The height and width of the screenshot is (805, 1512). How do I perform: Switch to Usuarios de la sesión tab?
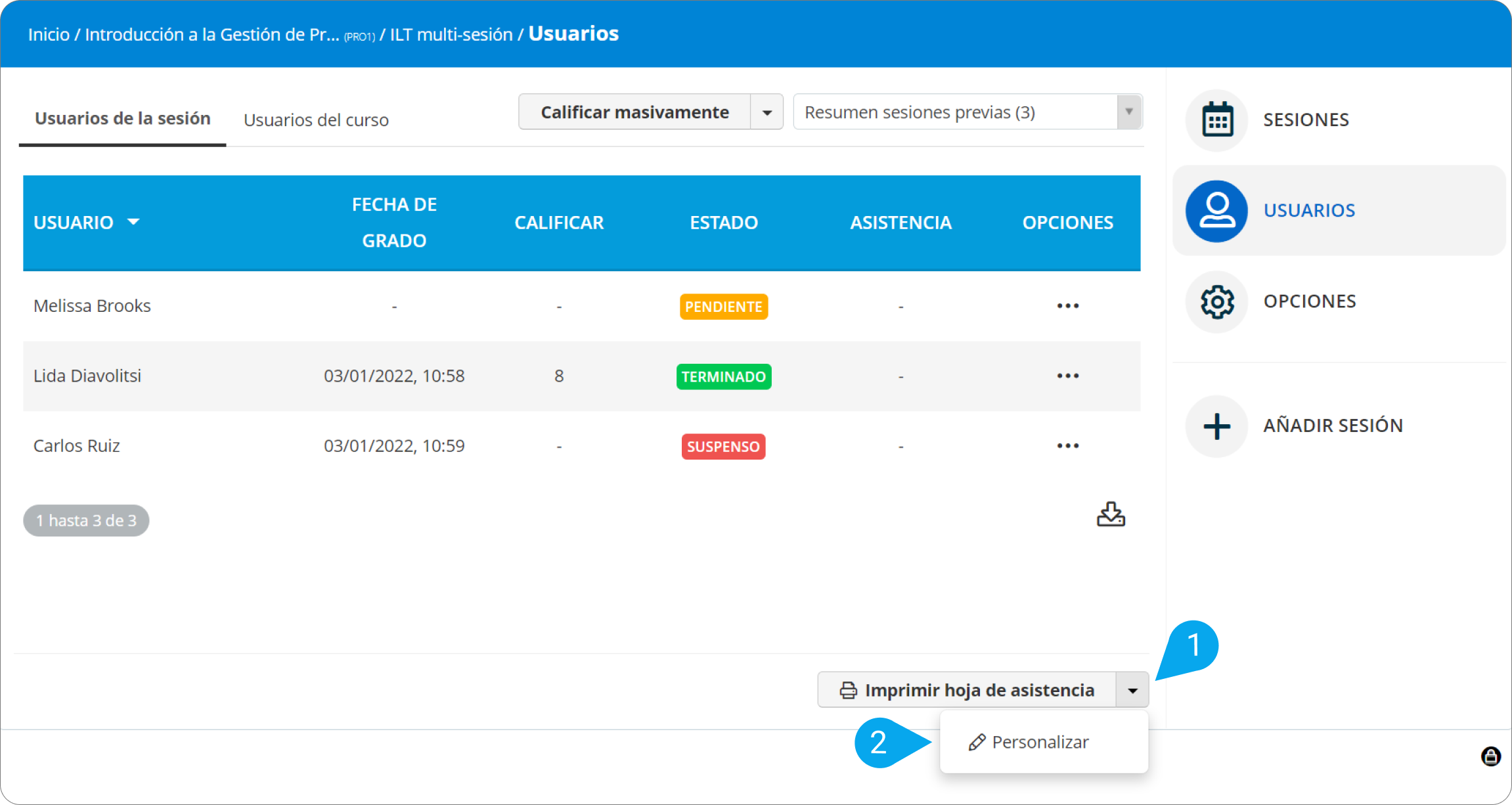click(123, 118)
